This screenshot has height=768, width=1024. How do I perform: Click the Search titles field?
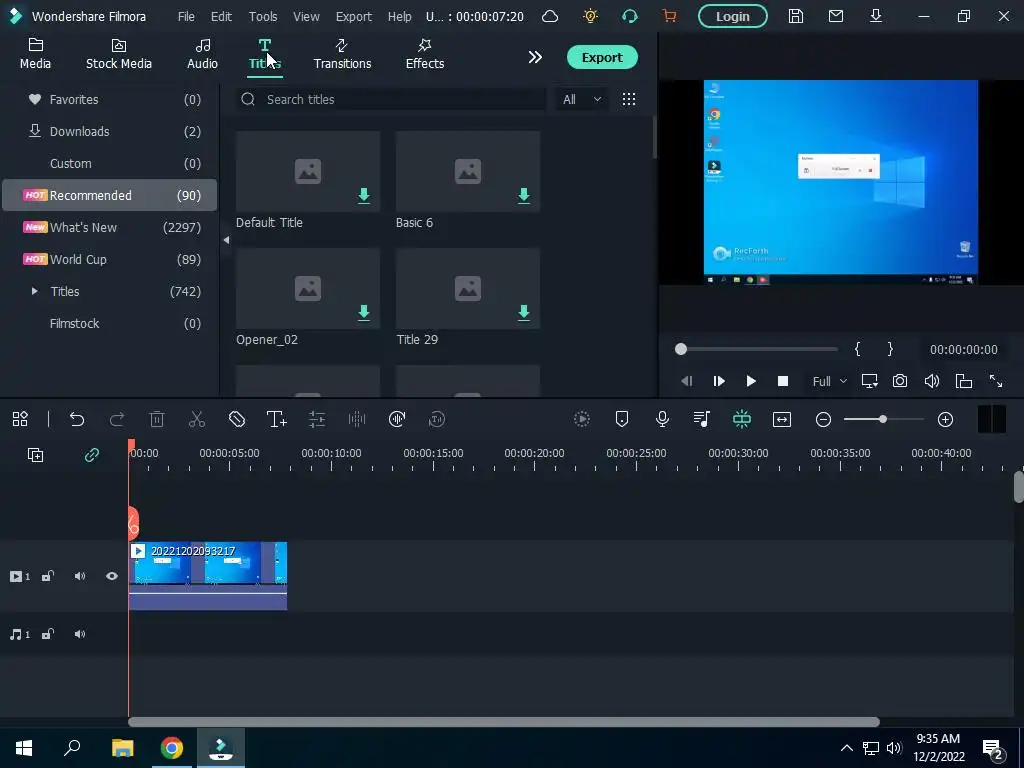391,99
